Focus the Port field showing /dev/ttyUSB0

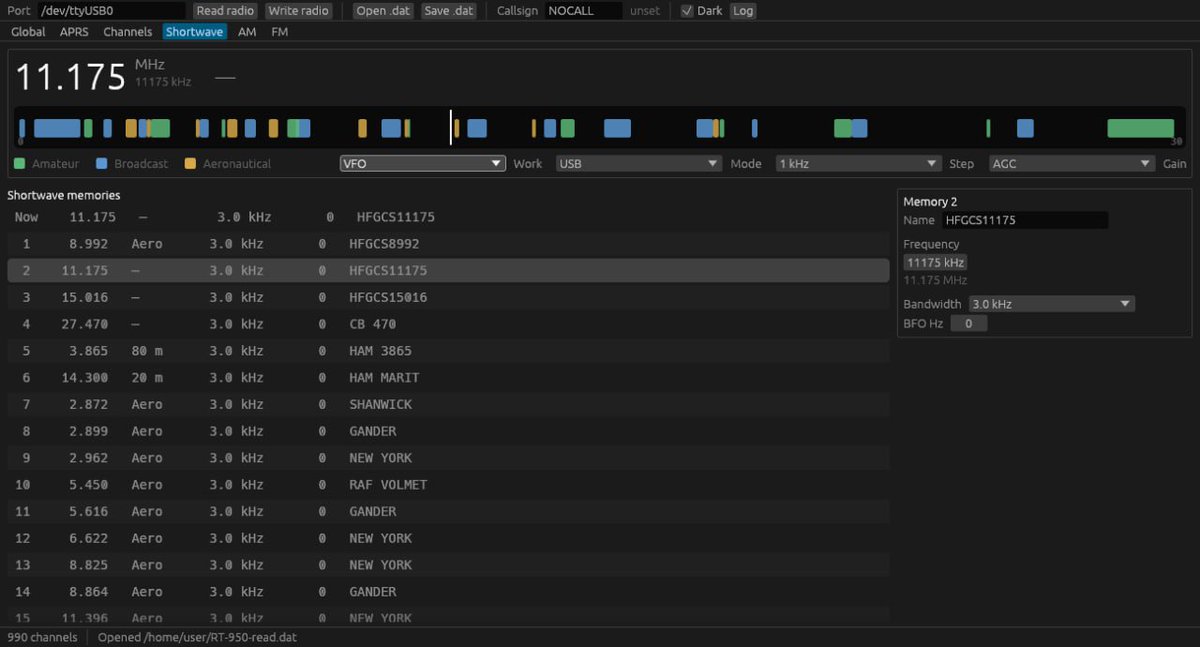pos(112,11)
